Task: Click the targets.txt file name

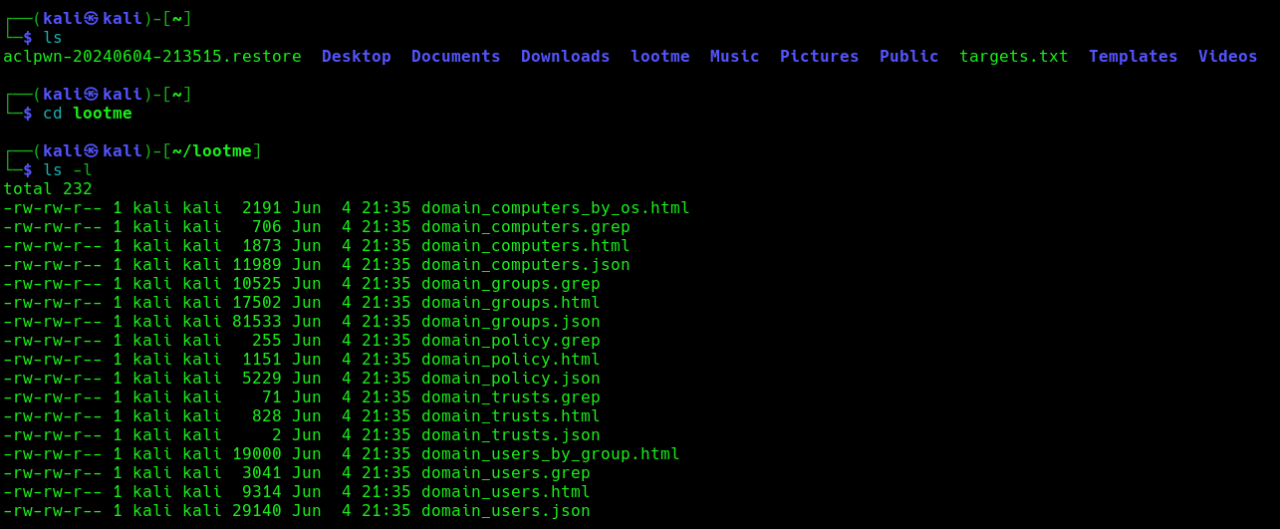Action: pos(1014,56)
